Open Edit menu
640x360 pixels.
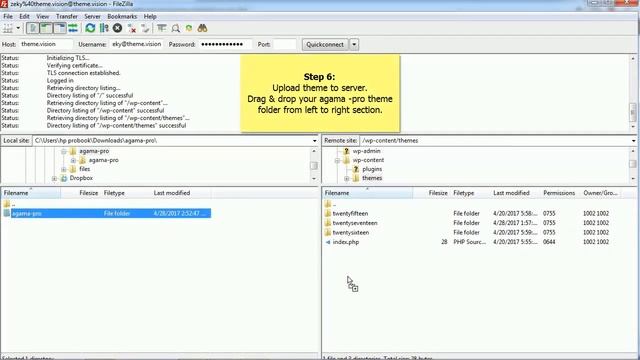24,16
